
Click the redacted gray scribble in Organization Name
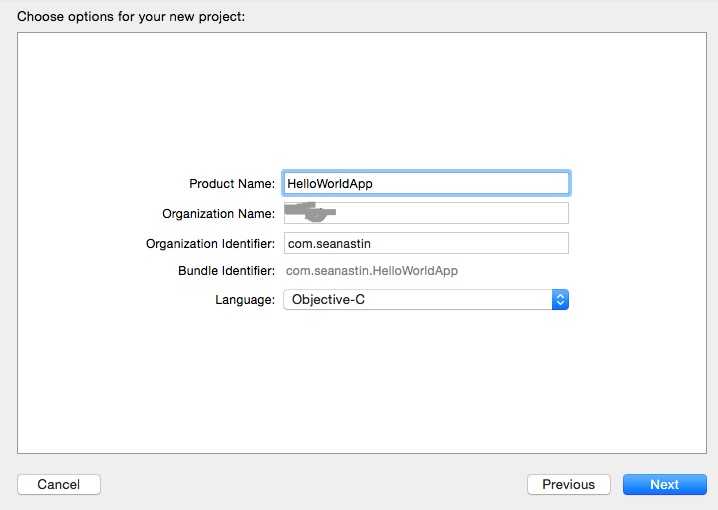[x=310, y=212]
